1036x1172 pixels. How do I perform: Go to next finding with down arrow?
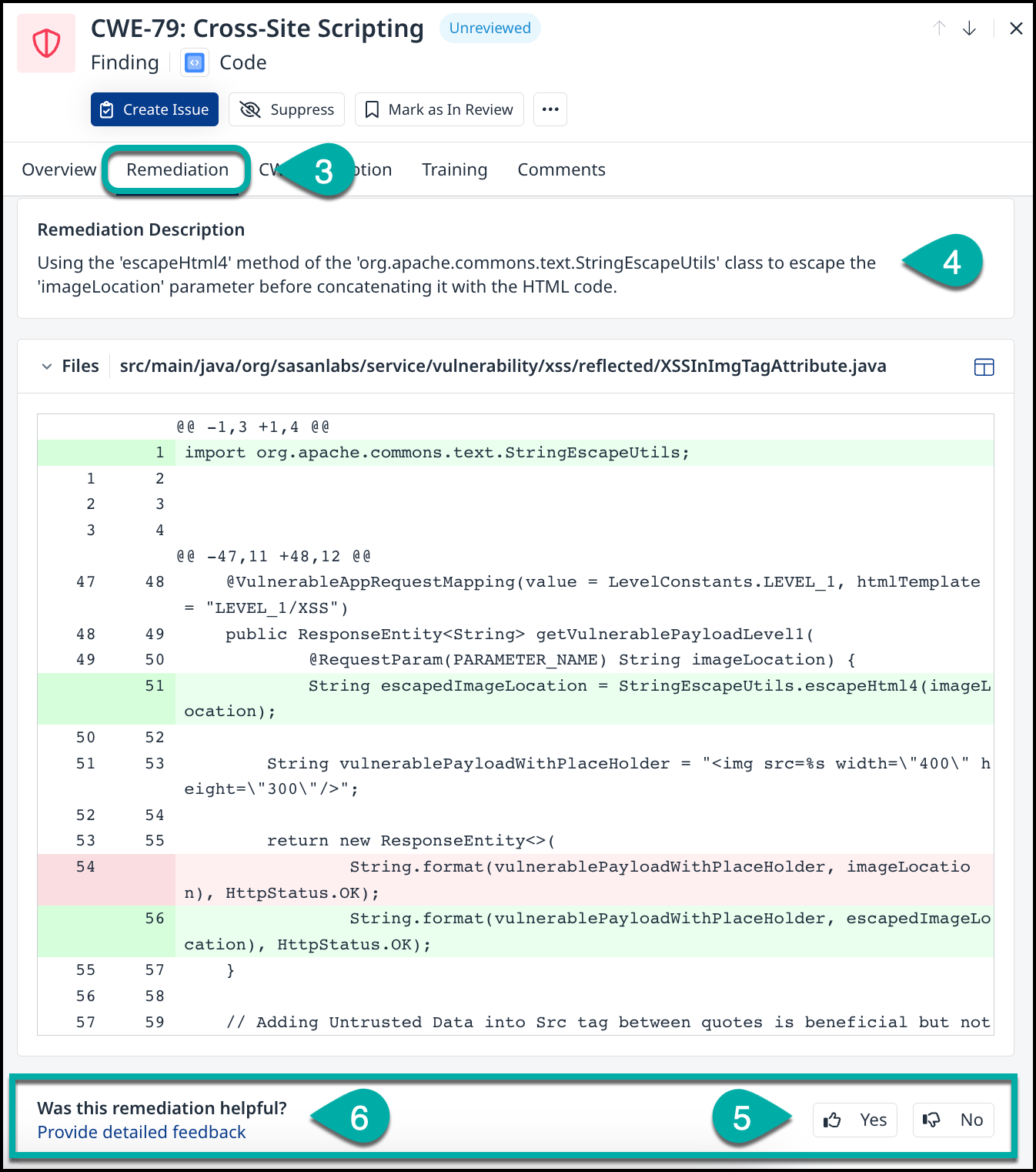[969, 28]
